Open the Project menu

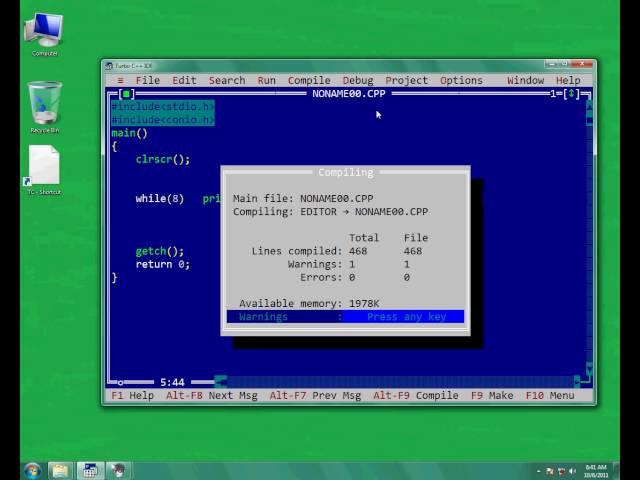(x=407, y=80)
